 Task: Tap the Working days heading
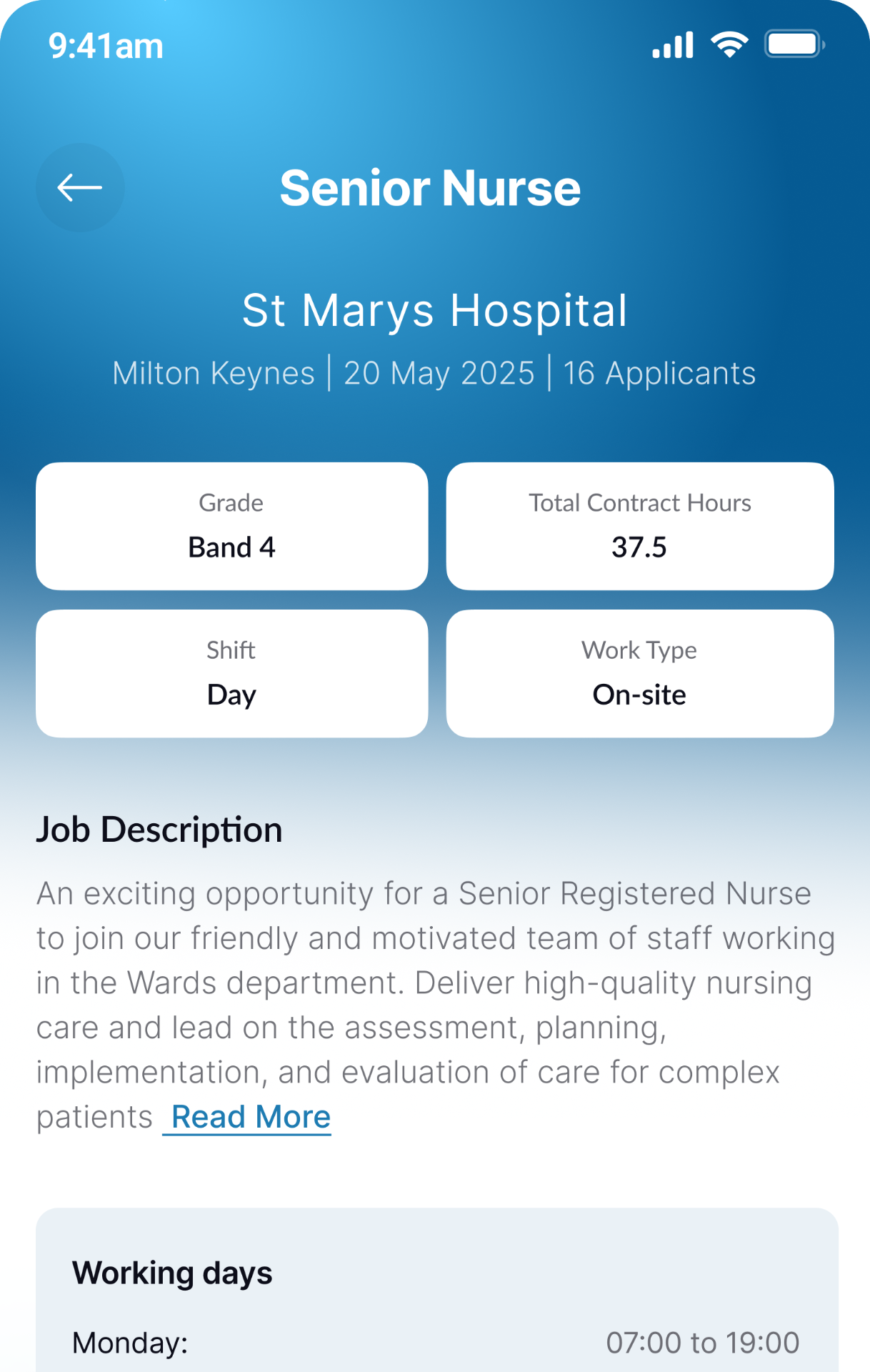pyautogui.click(x=172, y=1273)
